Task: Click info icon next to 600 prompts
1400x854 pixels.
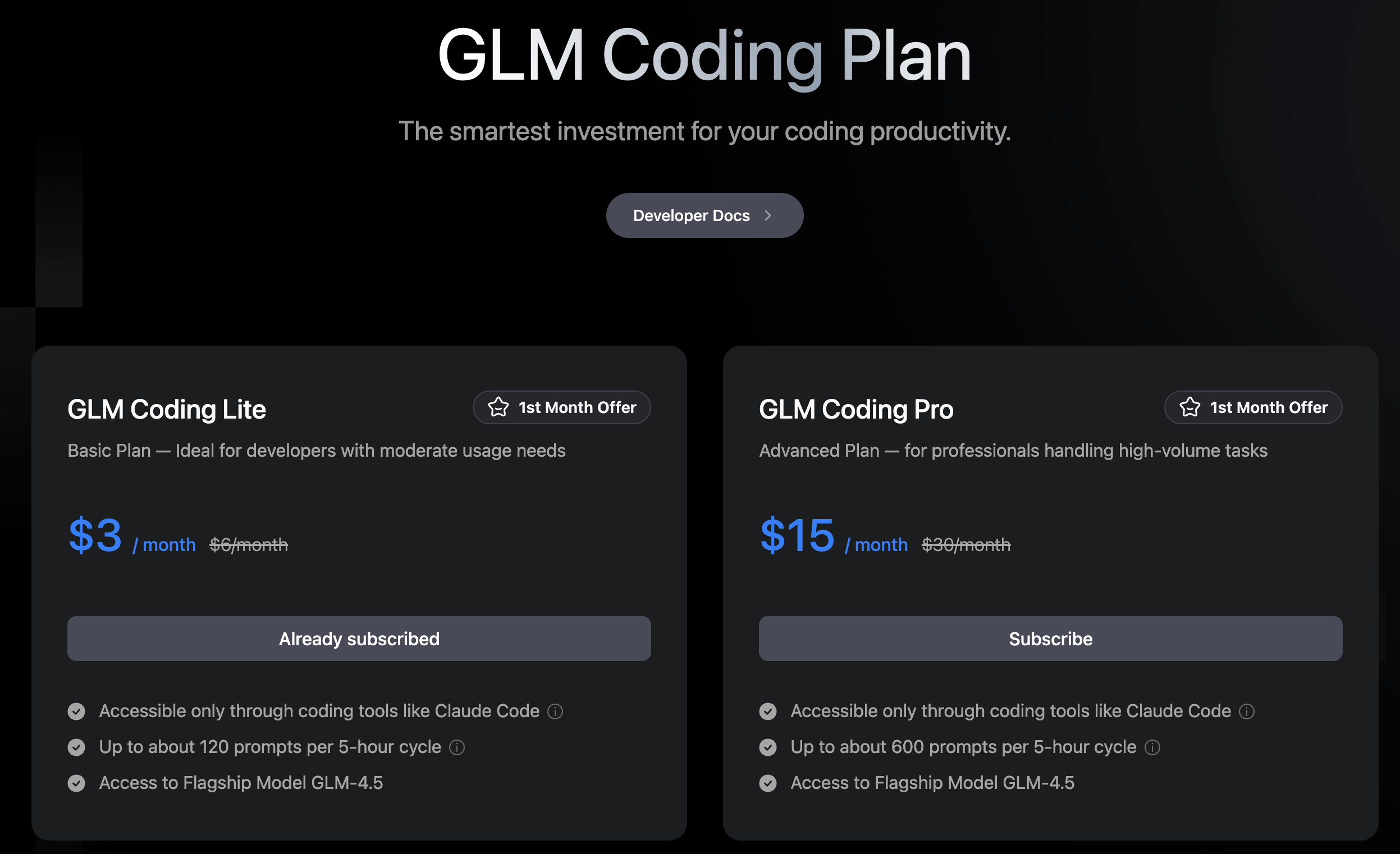Action: pyautogui.click(x=1152, y=747)
